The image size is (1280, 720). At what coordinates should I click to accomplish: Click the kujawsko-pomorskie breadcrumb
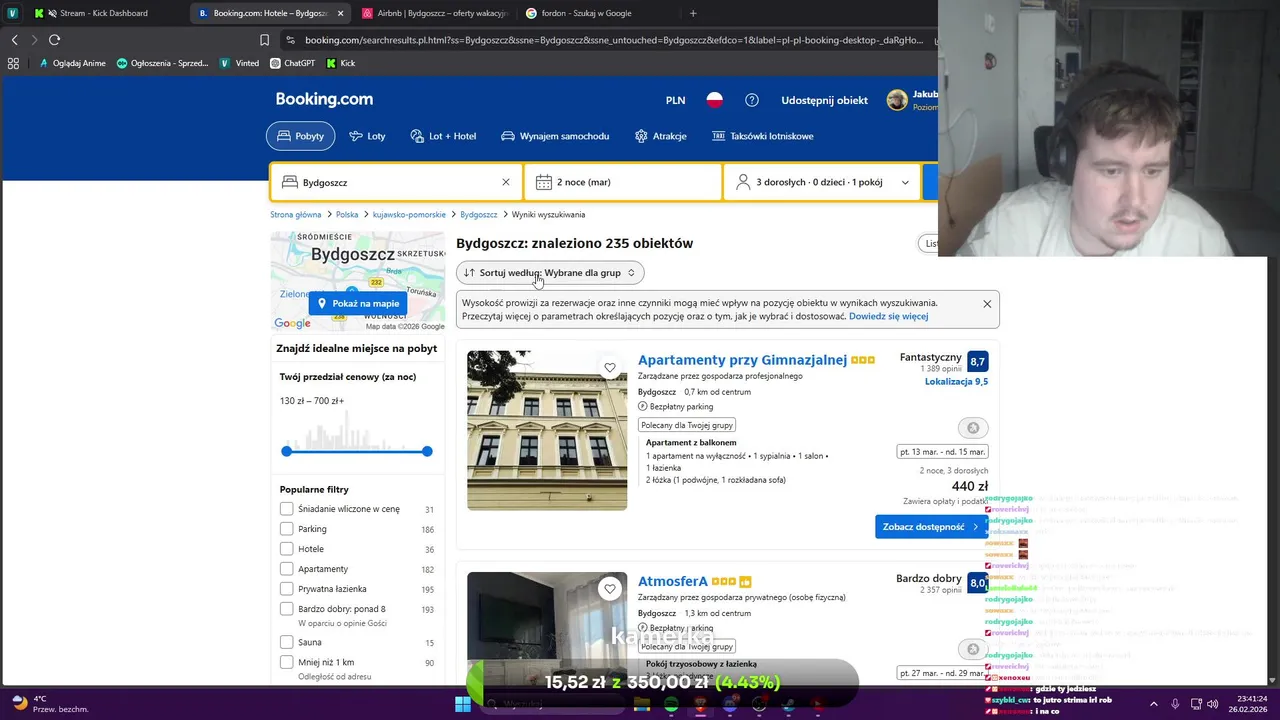(409, 214)
